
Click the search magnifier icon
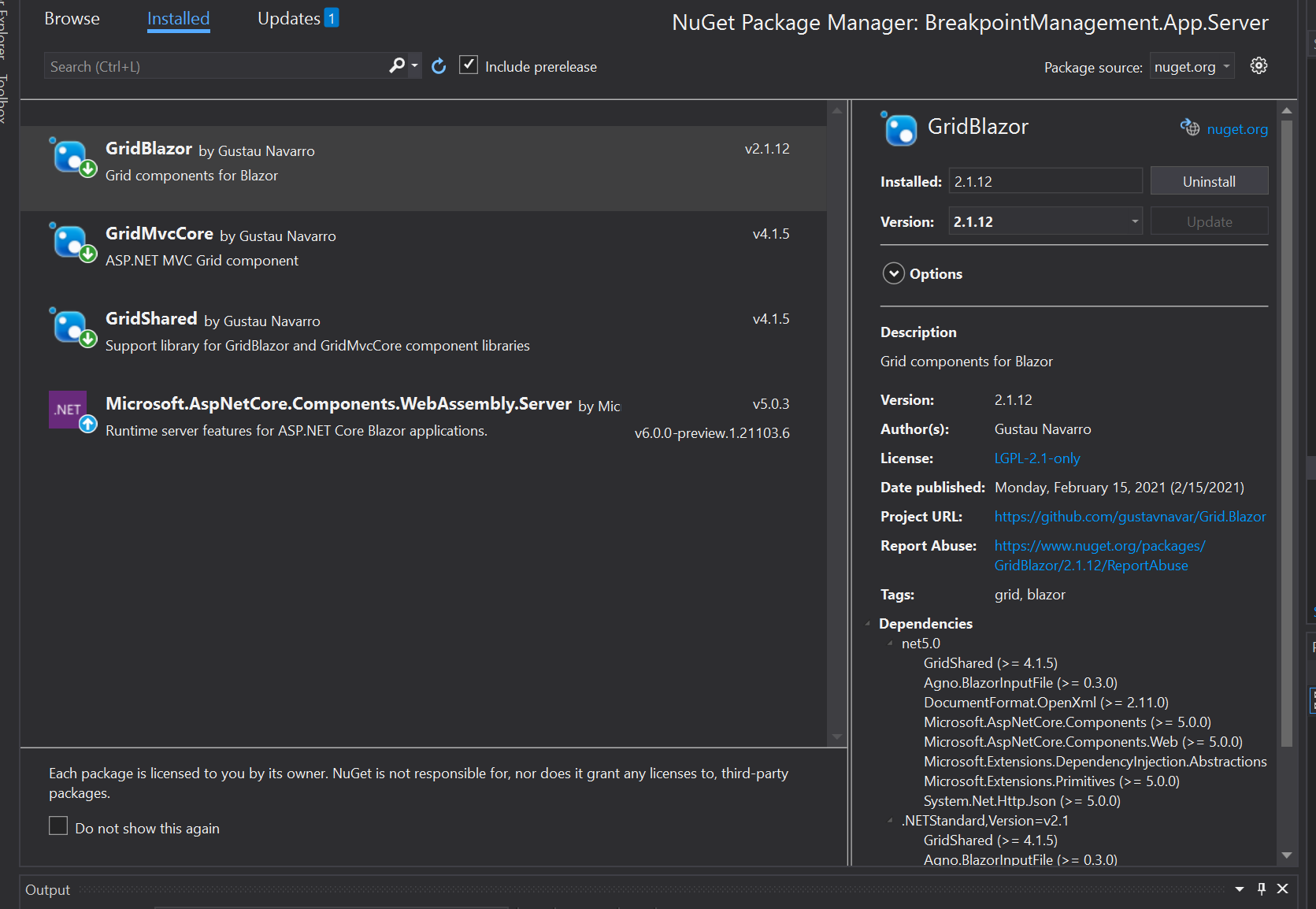tap(397, 66)
